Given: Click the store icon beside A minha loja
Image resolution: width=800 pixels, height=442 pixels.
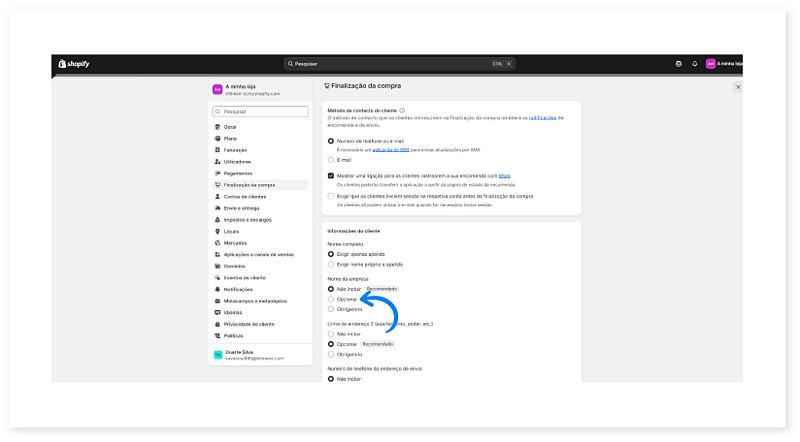Looking at the screenshot, I should (217, 89).
